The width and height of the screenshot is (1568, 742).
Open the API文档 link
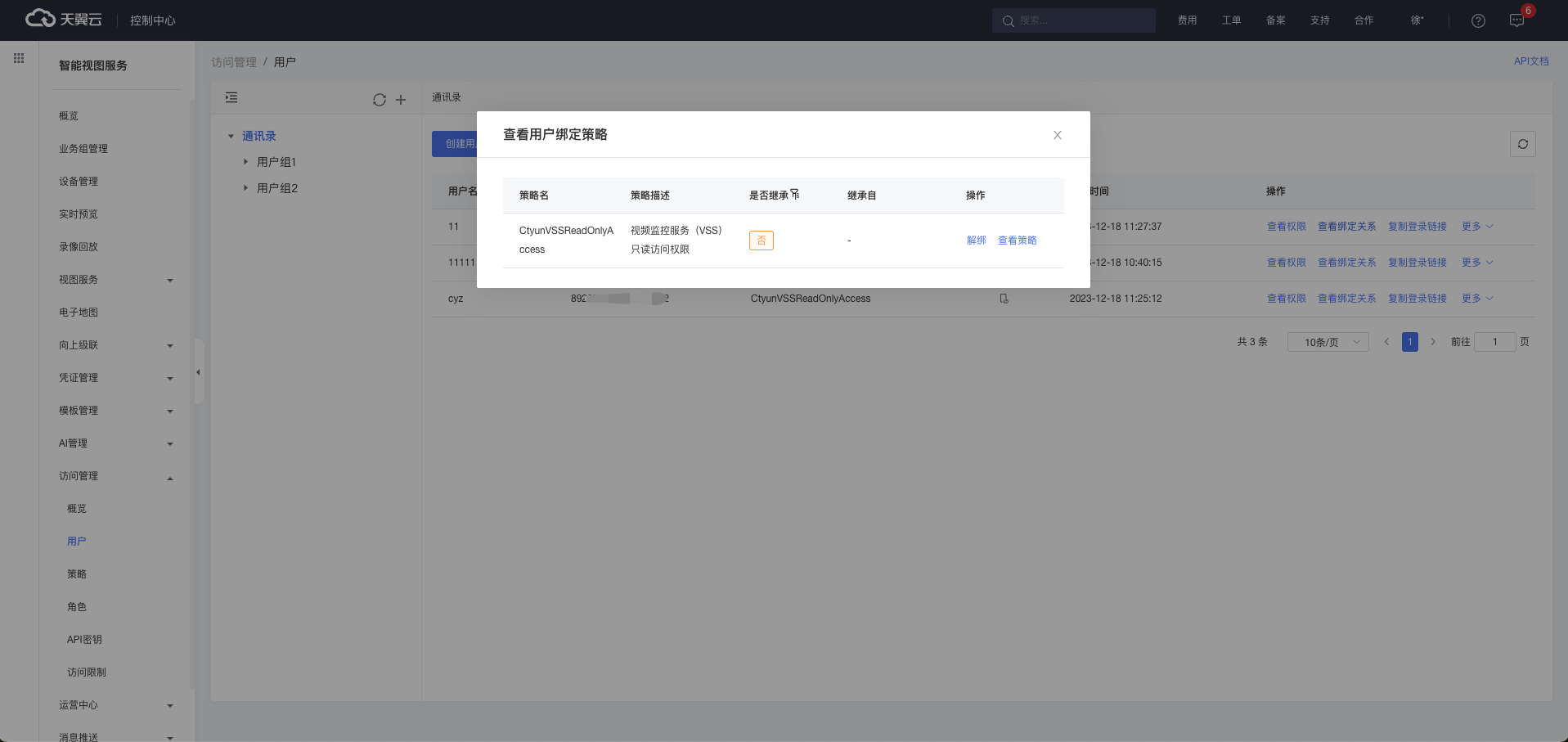click(x=1530, y=61)
